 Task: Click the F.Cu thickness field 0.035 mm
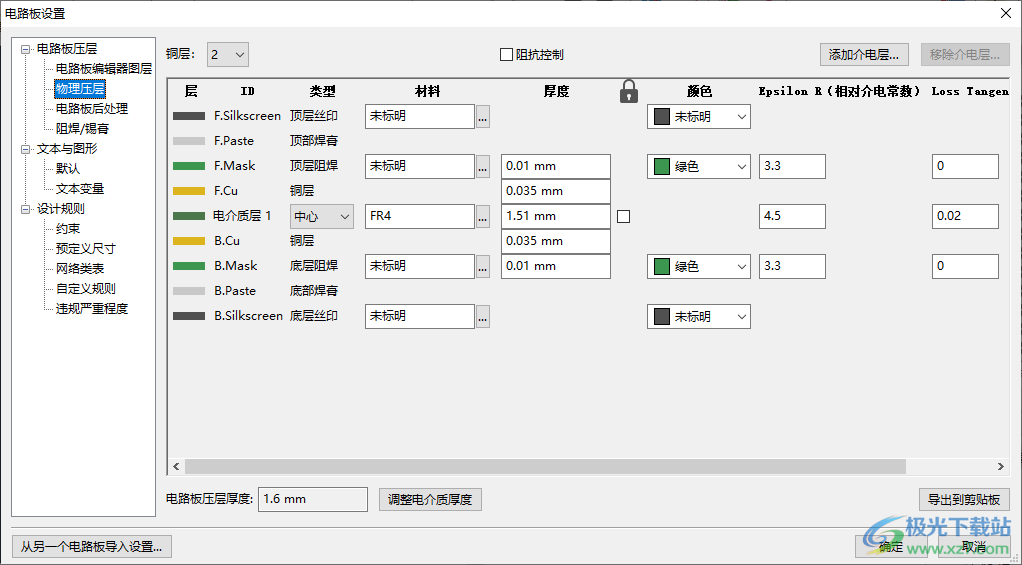point(556,192)
